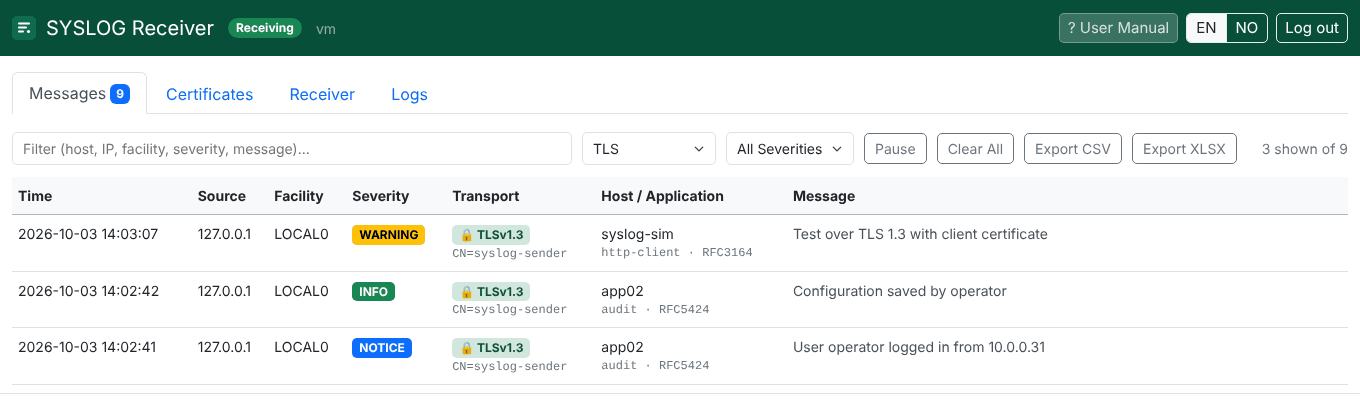The height and width of the screenshot is (400, 1360).
Task: Click the Messages count badge showing 9
Action: pos(120,94)
